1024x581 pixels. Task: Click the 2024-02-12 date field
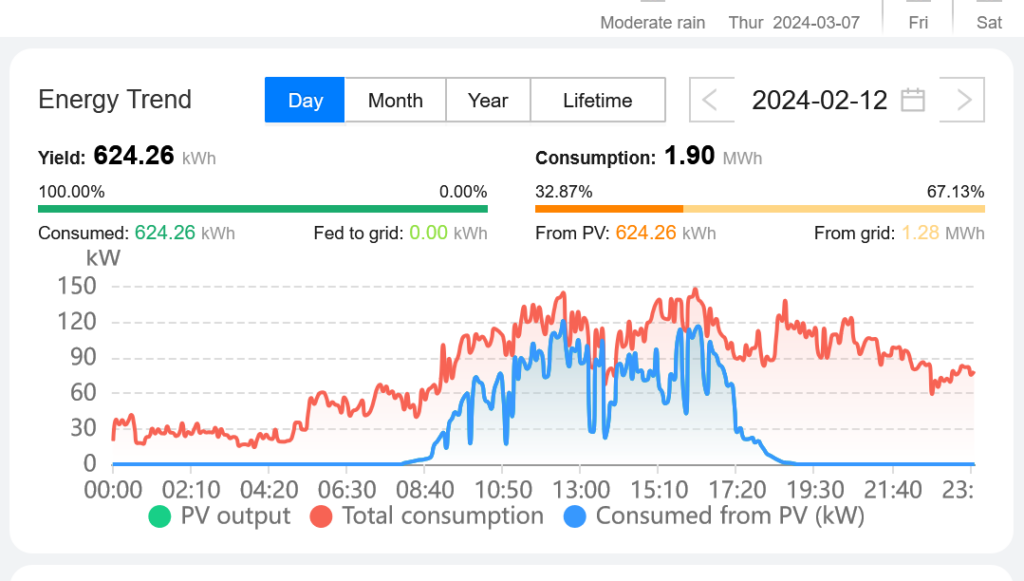[819, 100]
